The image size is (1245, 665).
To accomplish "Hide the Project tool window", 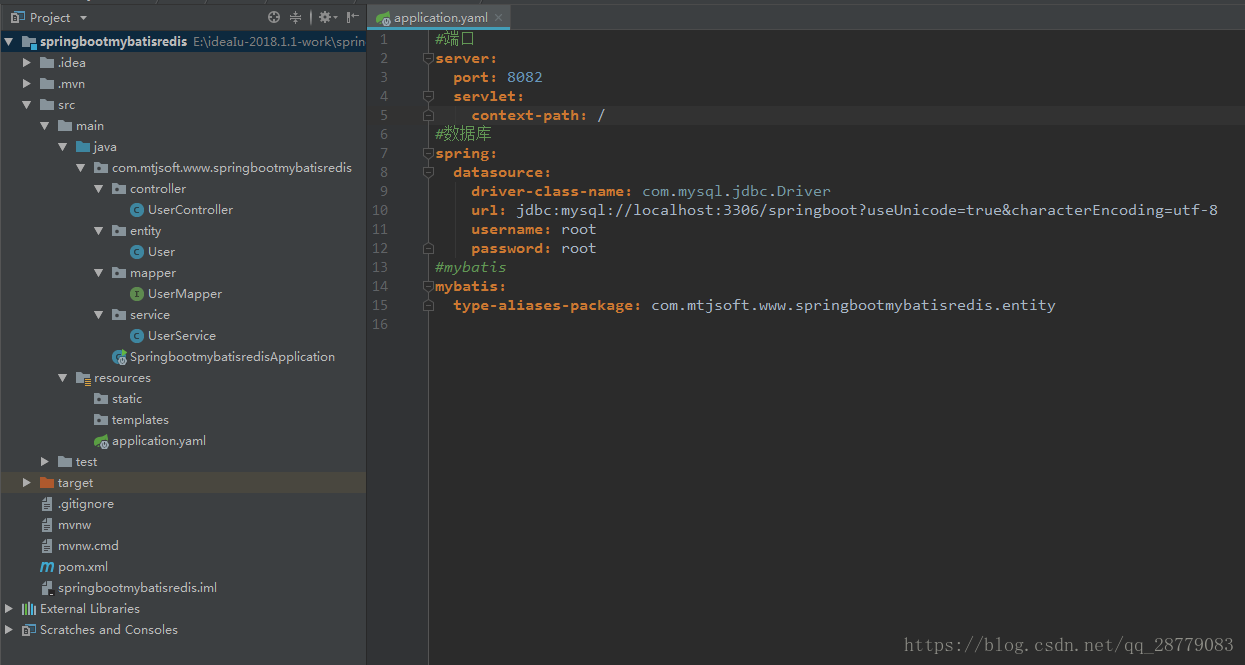I will pyautogui.click(x=353, y=17).
